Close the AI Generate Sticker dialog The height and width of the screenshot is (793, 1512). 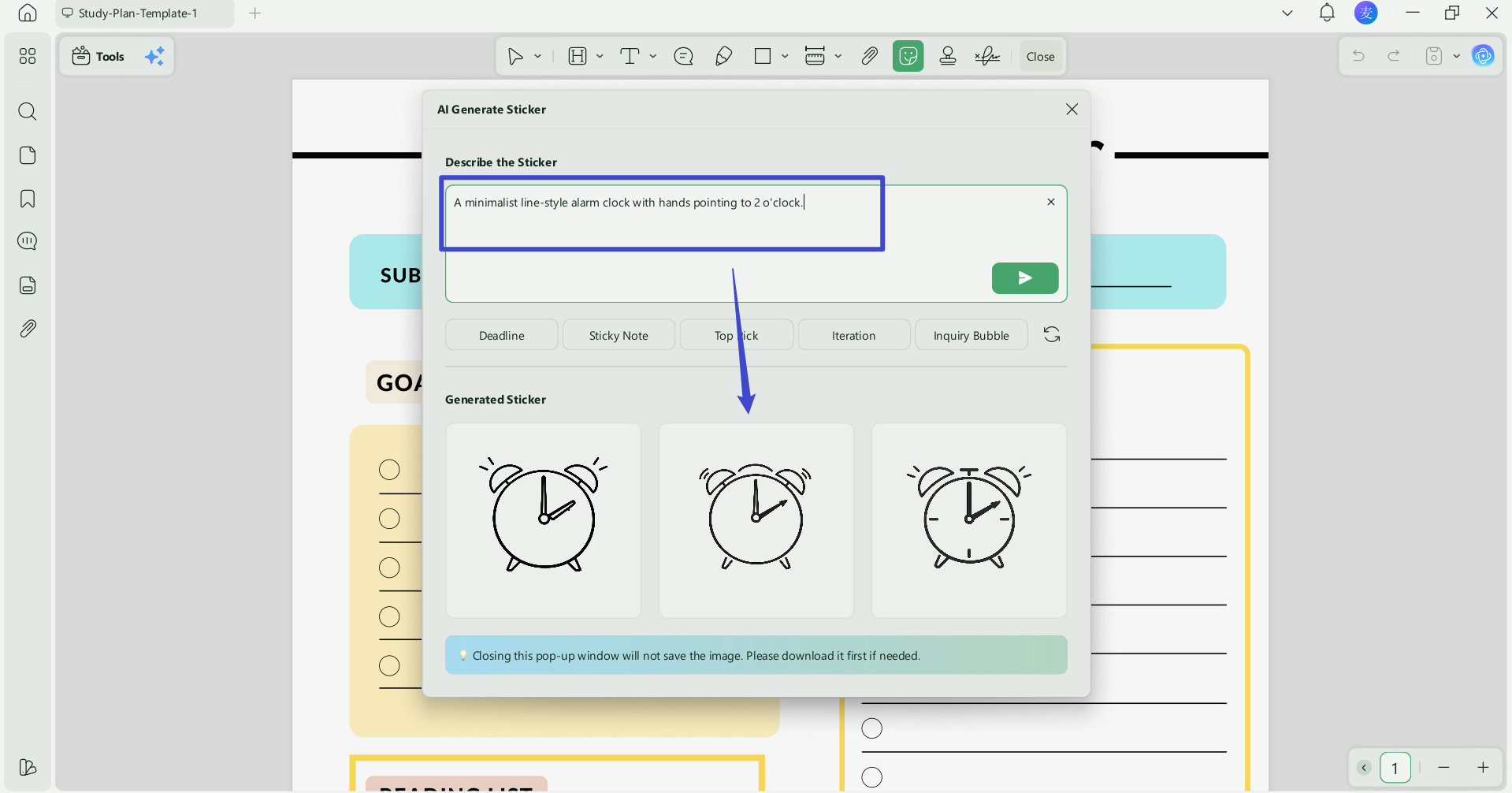[1072, 109]
